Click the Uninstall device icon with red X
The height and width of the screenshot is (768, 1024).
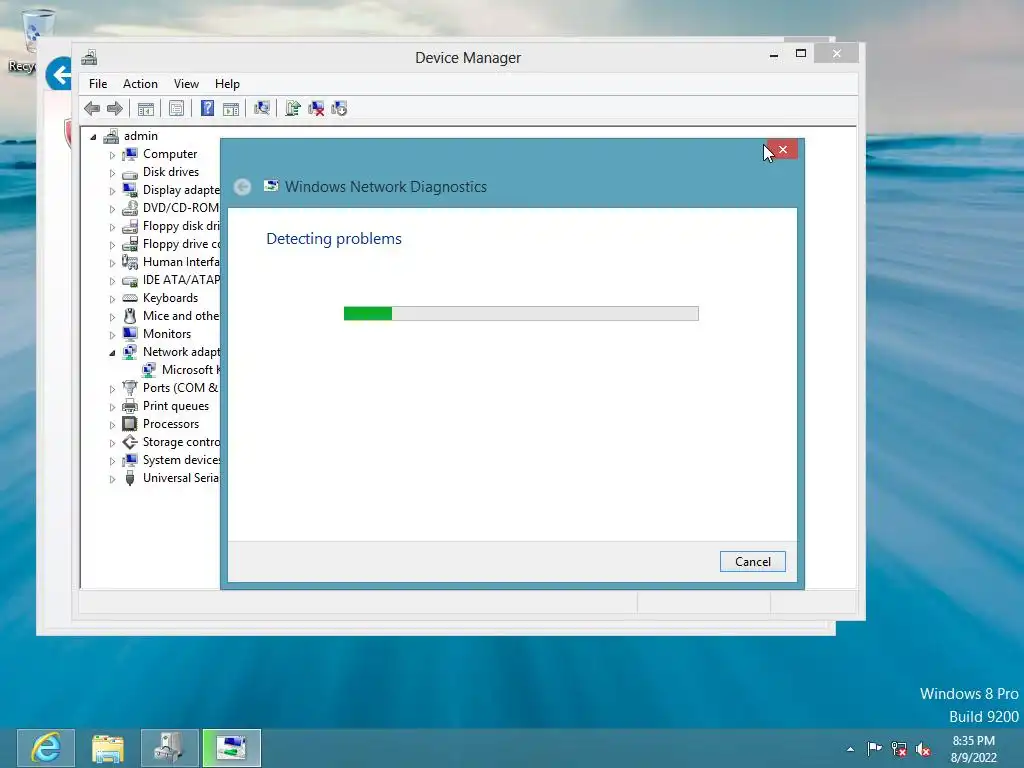[316, 108]
